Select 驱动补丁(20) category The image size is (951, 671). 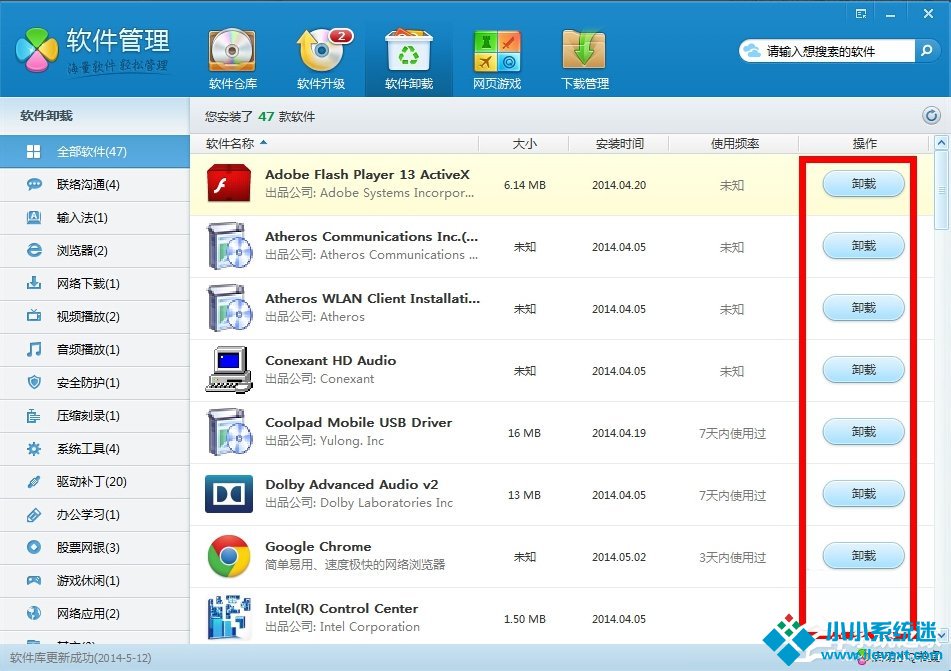pyautogui.click(x=95, y=482)
